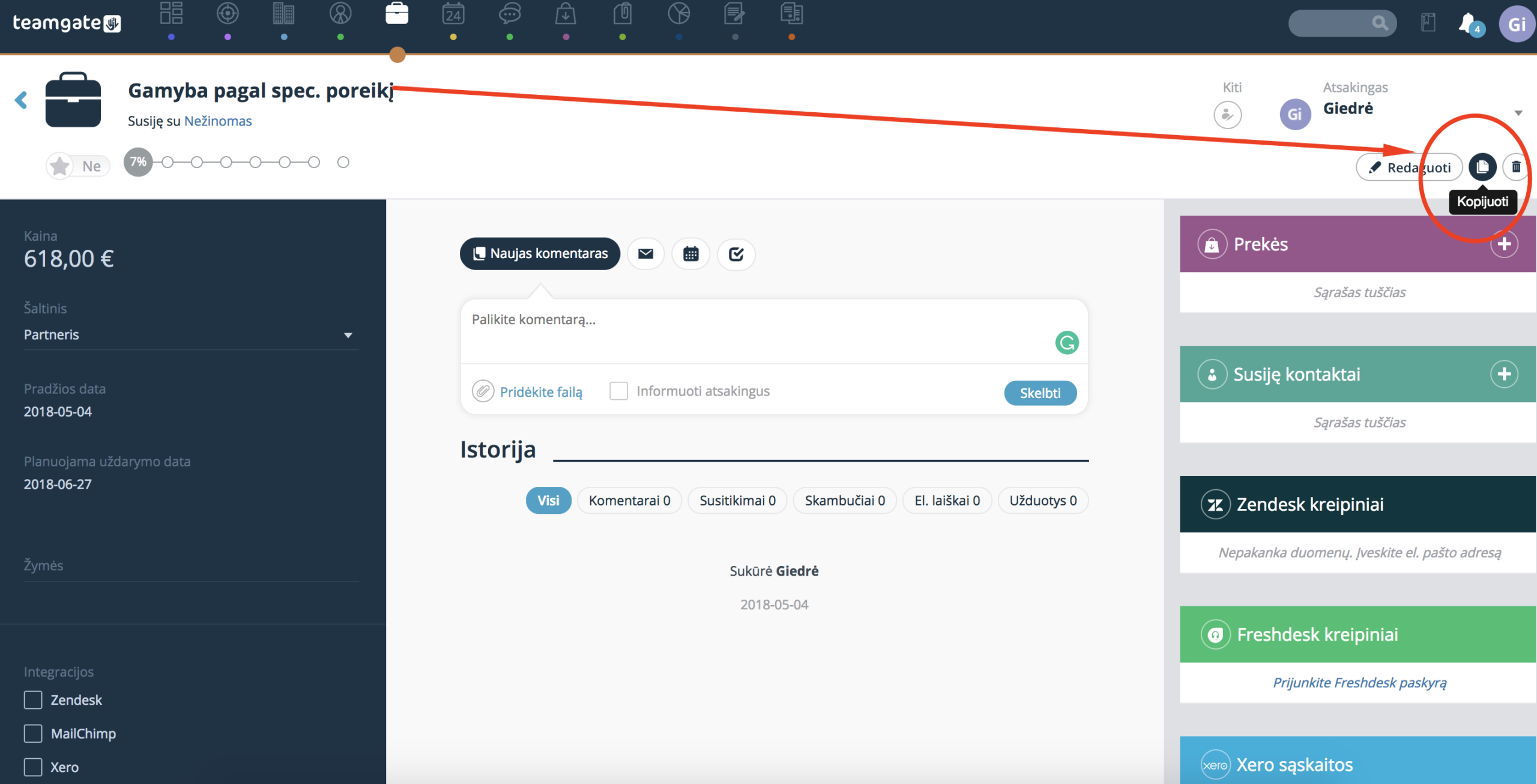Click the 7% pipeline stage indicator

138,162
